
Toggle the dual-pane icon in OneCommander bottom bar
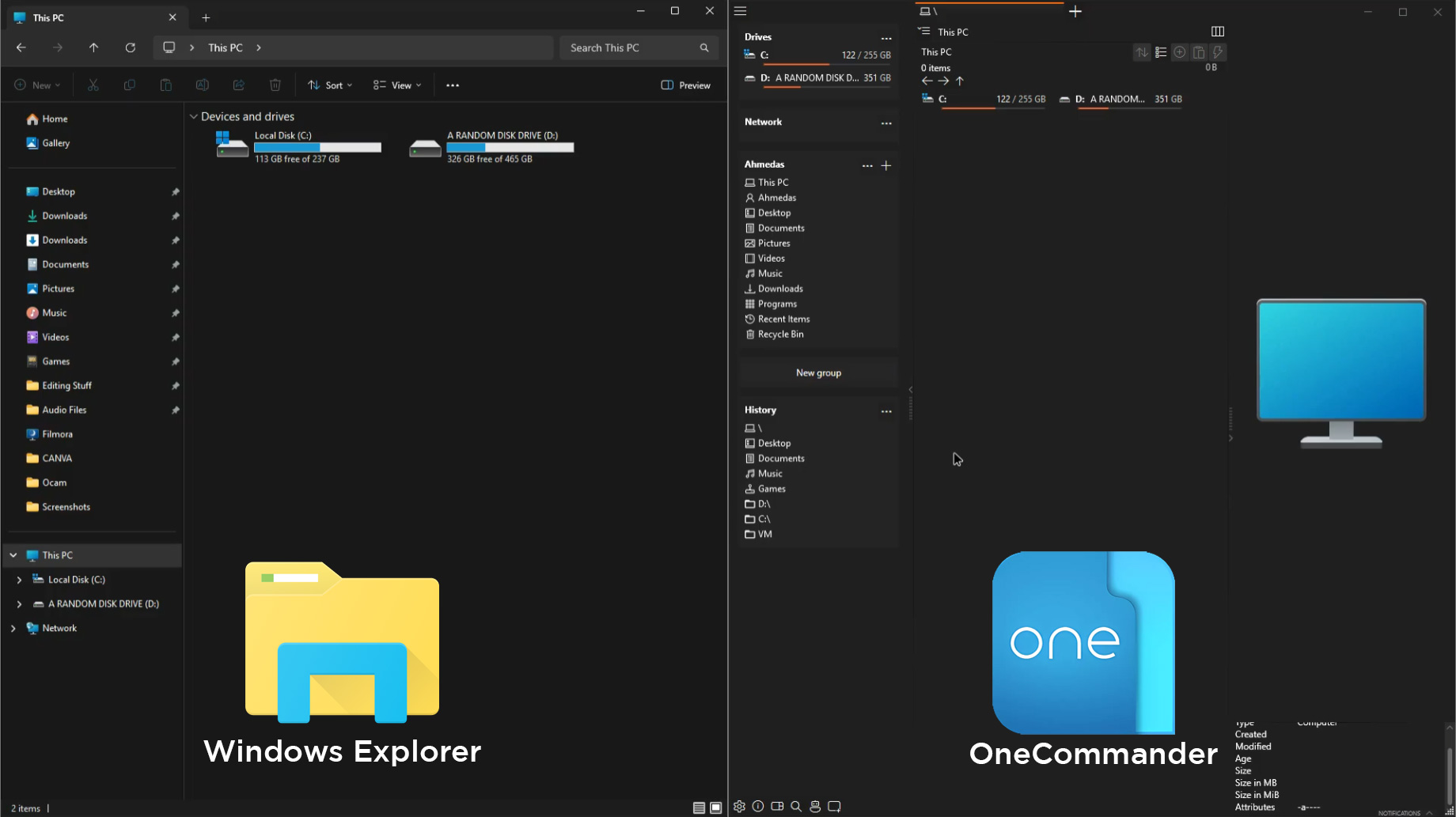(777, 807)
